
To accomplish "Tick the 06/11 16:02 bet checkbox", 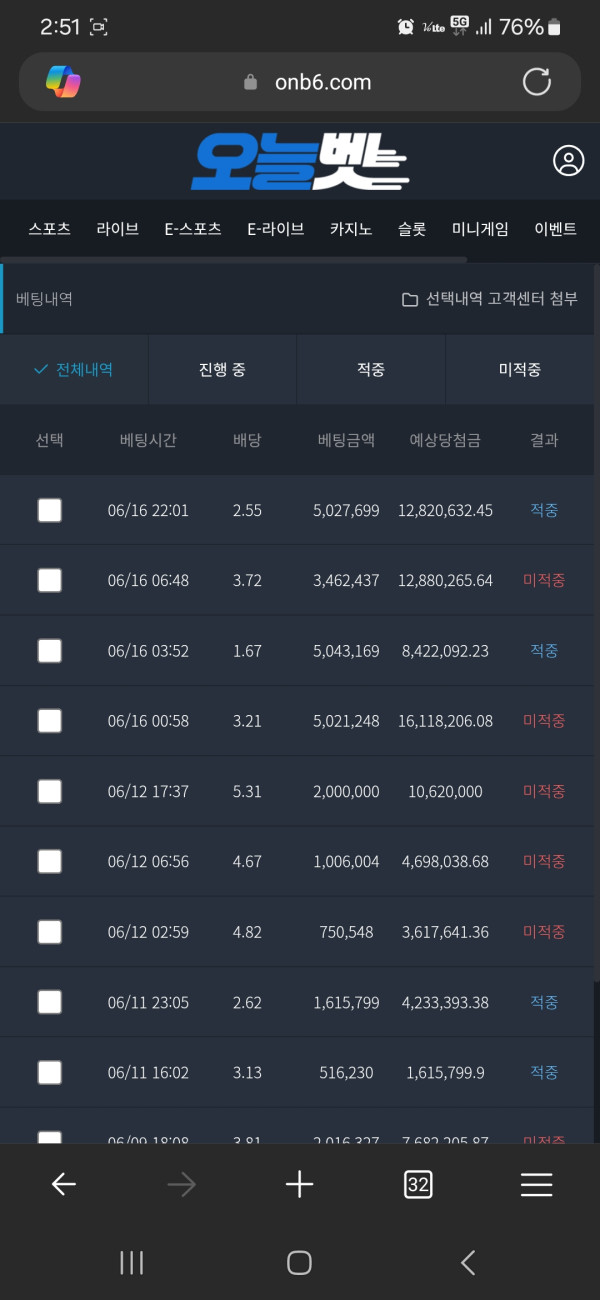I will point(50,1073).
